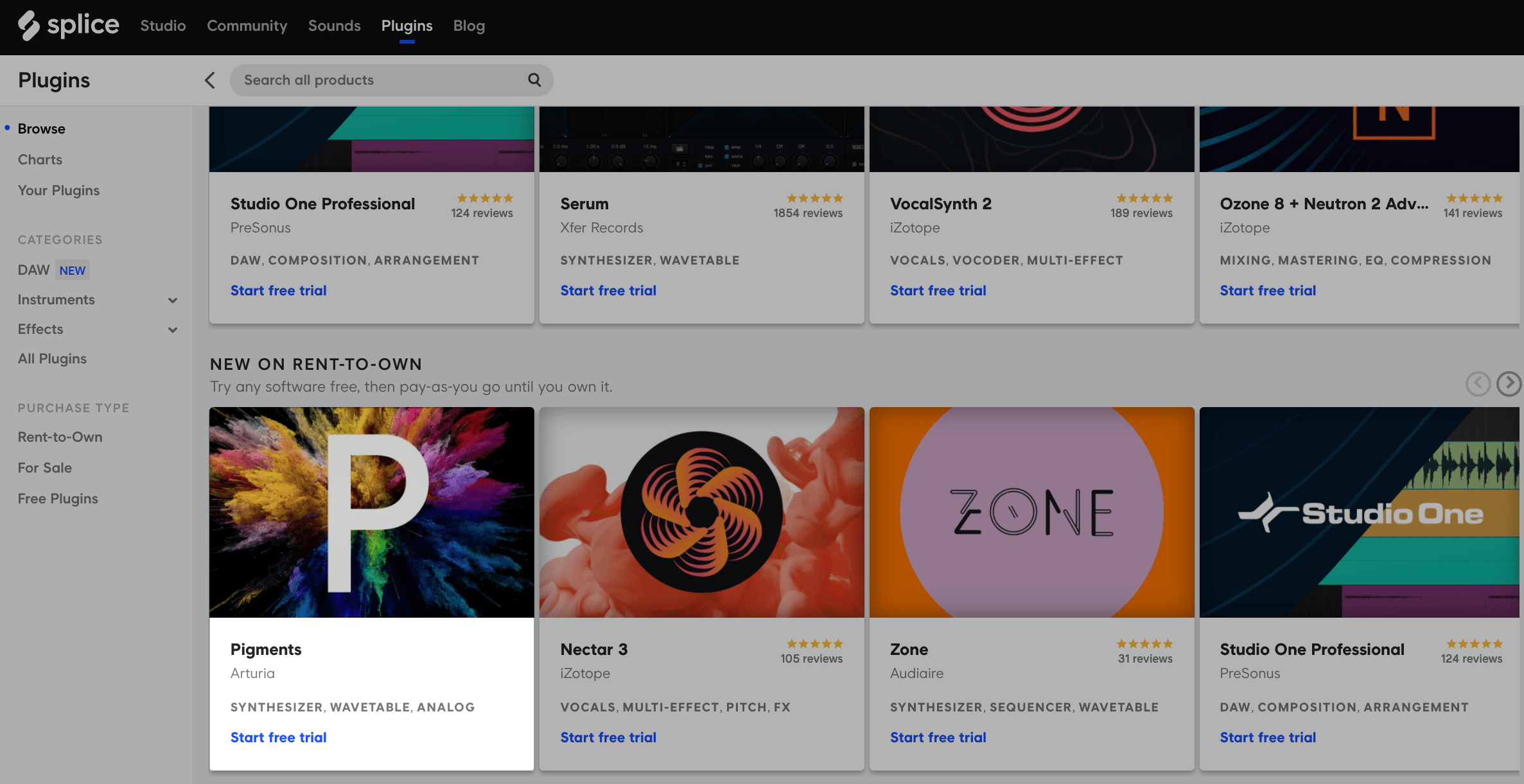Filter by For Sale purchase type
This screenshot has width=1524, height=784.
[x=45, y=467]
